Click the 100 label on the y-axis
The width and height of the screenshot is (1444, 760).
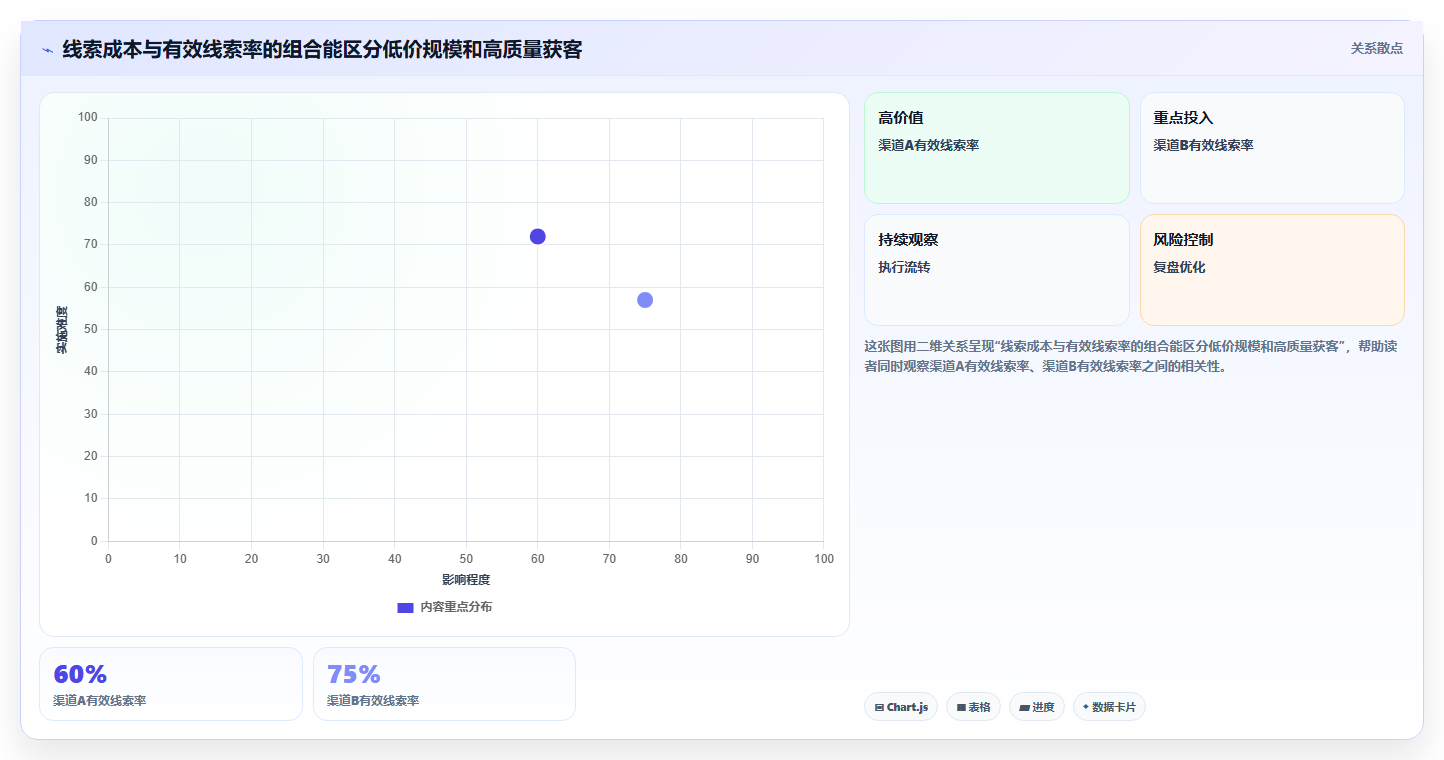click(x=88, y=118)
